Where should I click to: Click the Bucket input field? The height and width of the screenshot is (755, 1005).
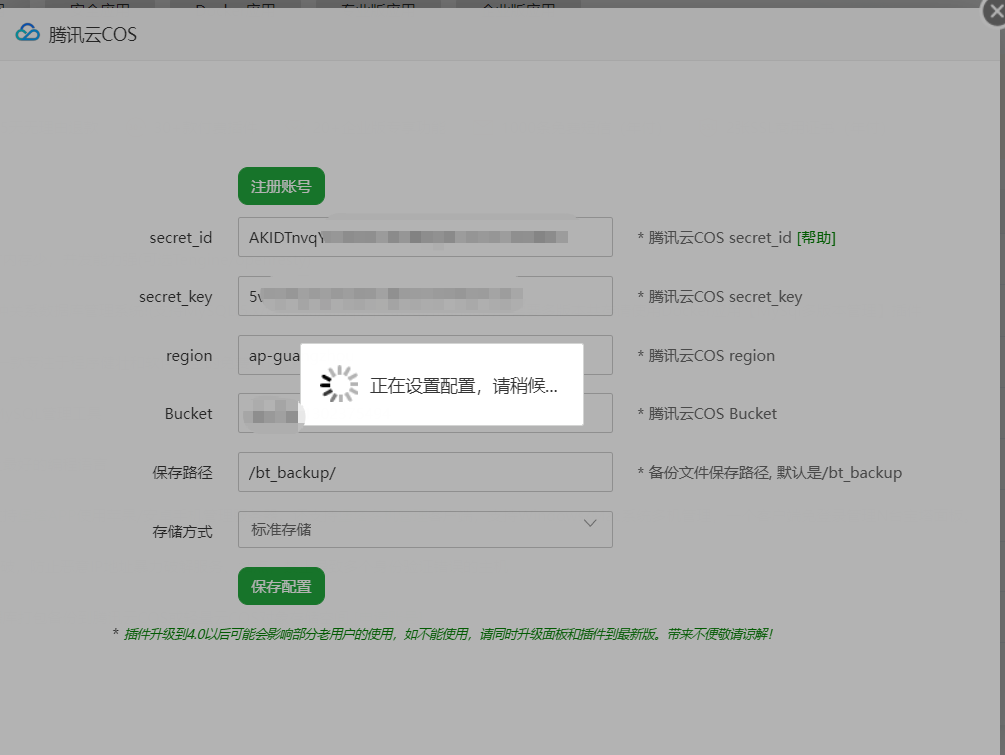[425, 413]
